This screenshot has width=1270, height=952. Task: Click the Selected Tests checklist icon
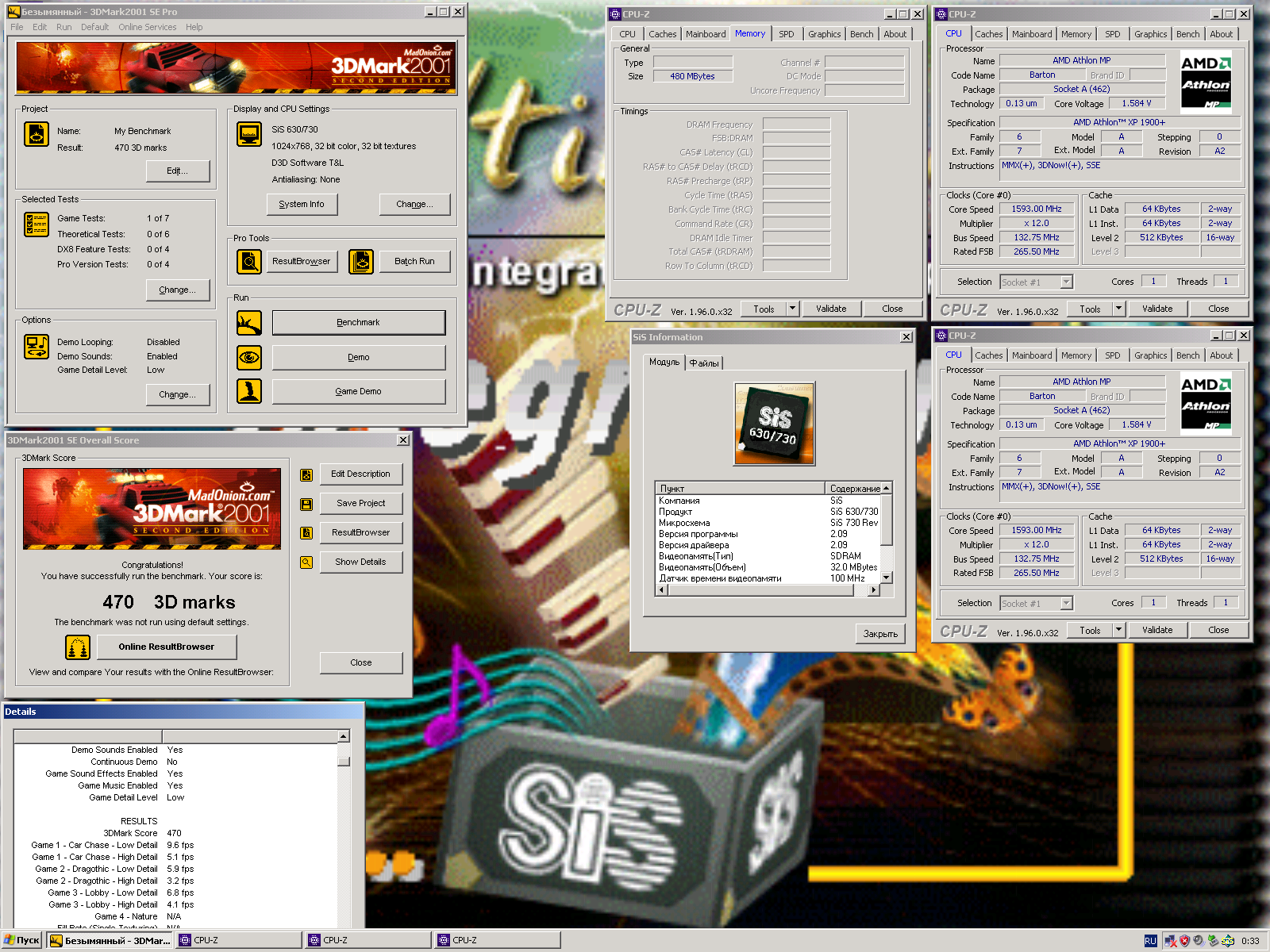[37, 225]
